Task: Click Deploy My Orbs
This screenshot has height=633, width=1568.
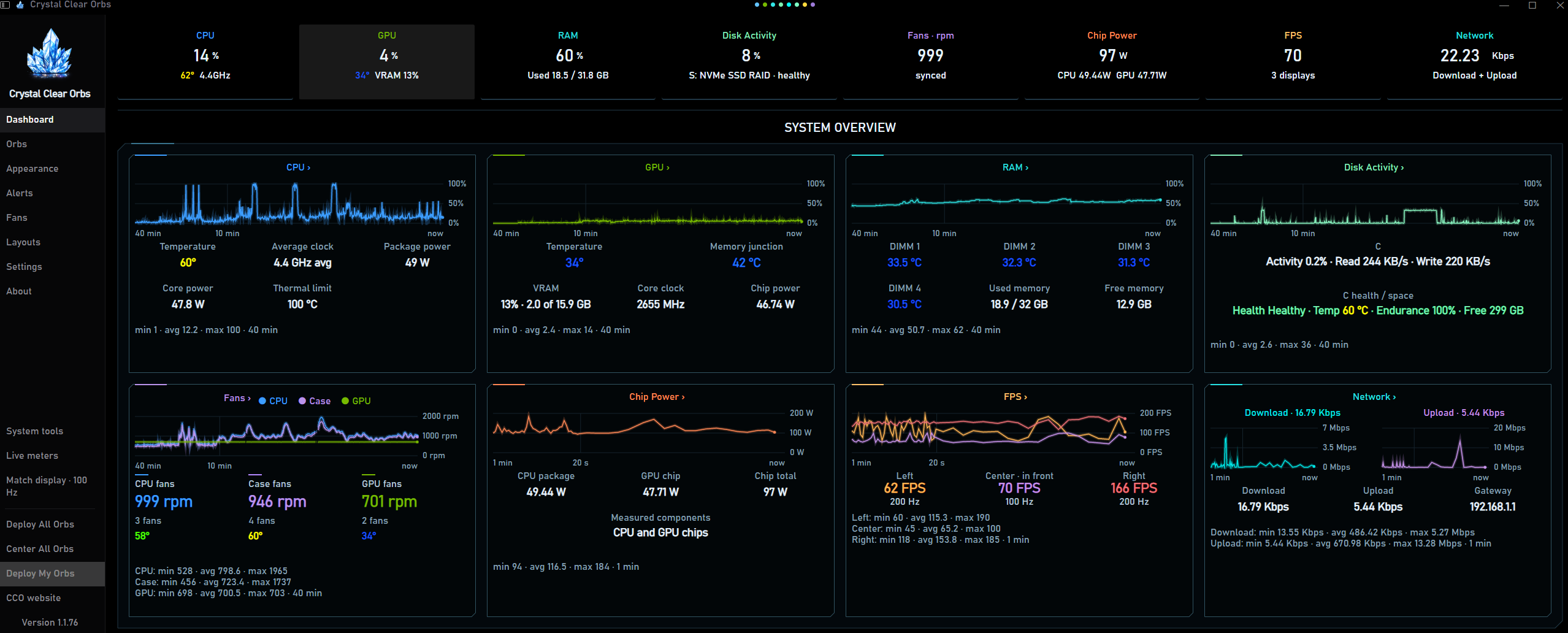Action: pyautogui.click(x=52, y=574)
